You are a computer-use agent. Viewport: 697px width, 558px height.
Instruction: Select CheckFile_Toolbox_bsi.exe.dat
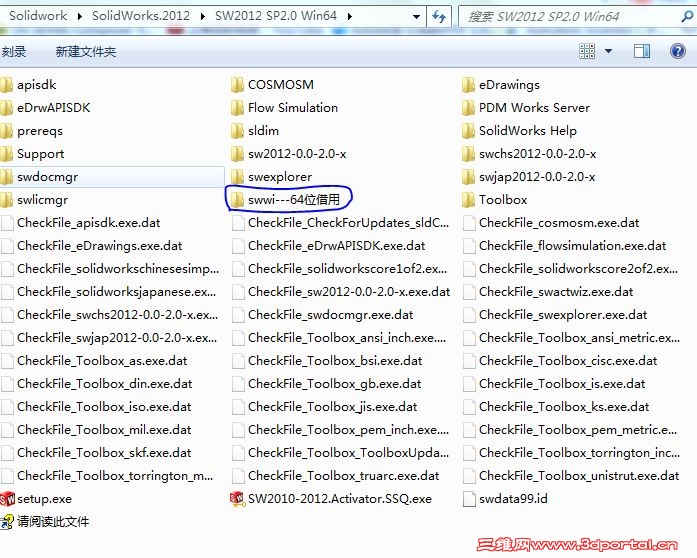[327, 361]
